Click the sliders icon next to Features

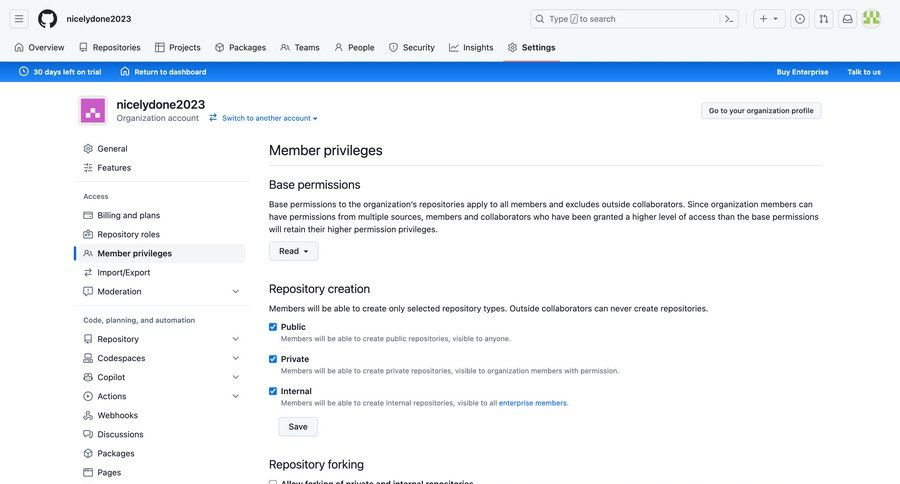click(x=88, y=168)
